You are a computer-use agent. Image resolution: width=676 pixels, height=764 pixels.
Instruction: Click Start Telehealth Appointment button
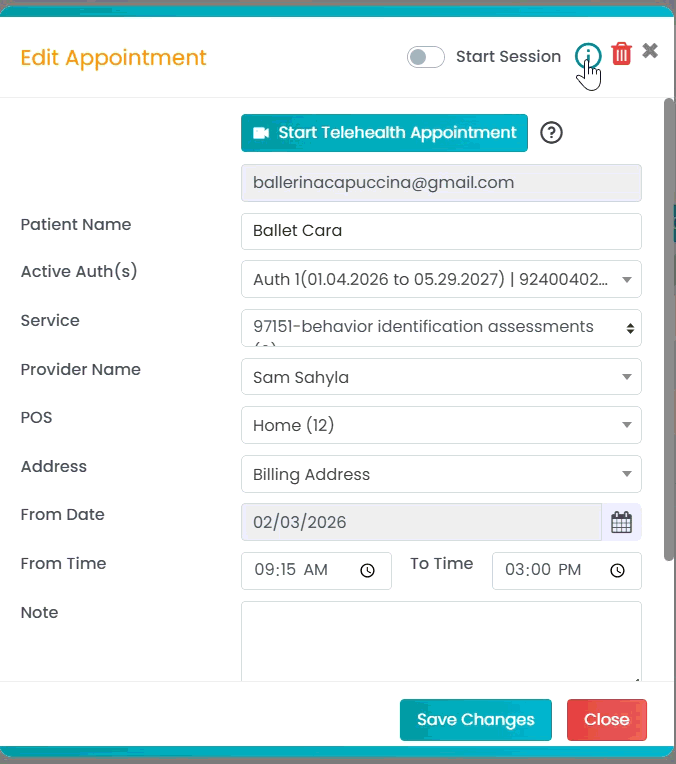click(x=384, y=133)
